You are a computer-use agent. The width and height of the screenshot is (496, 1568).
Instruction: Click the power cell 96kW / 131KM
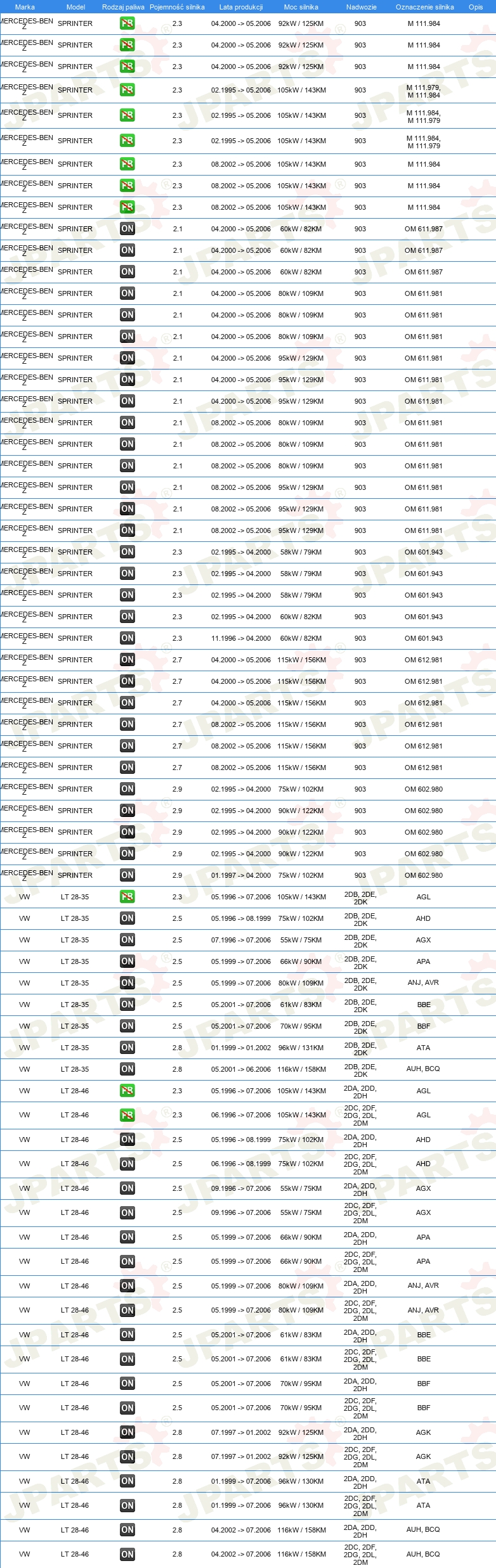301,1048
